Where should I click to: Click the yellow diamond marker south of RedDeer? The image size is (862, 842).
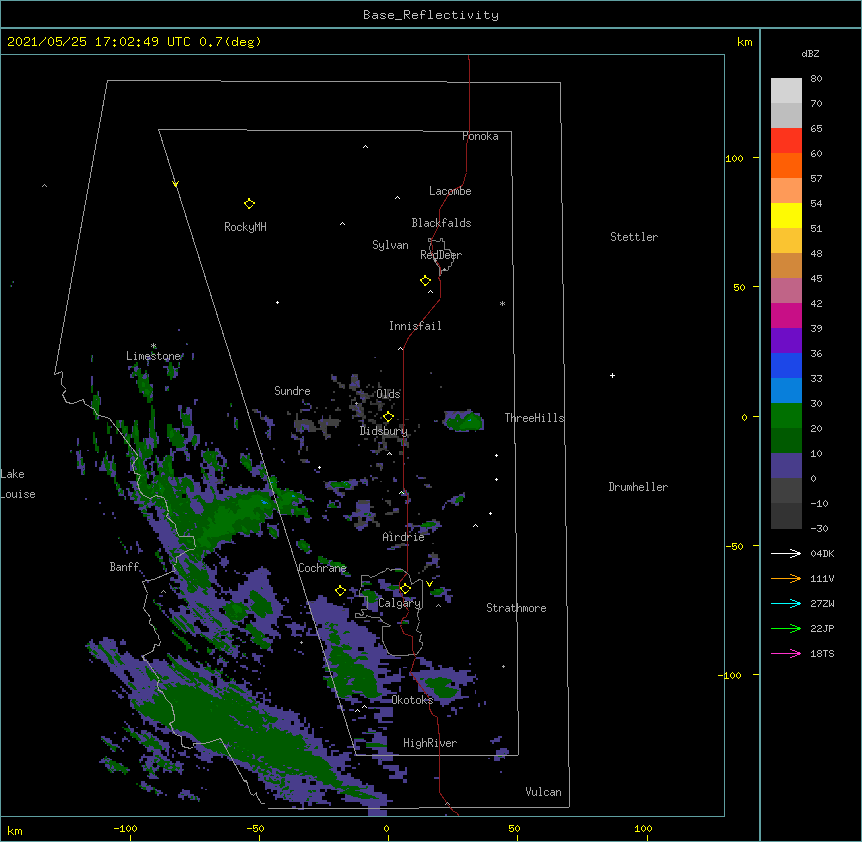(x=425, y=281)
